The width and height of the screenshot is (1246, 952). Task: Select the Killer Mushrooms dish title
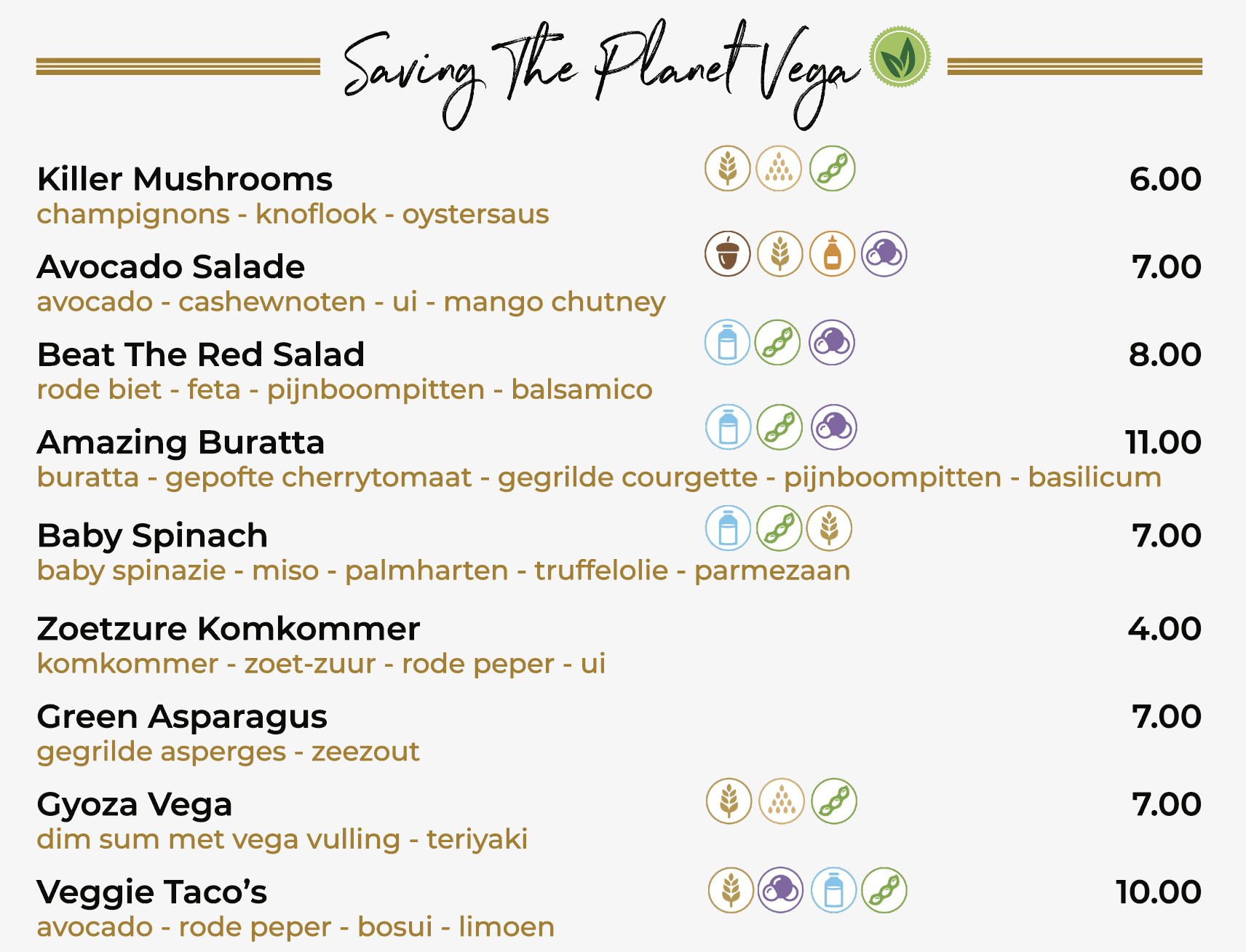coord(185,179)
